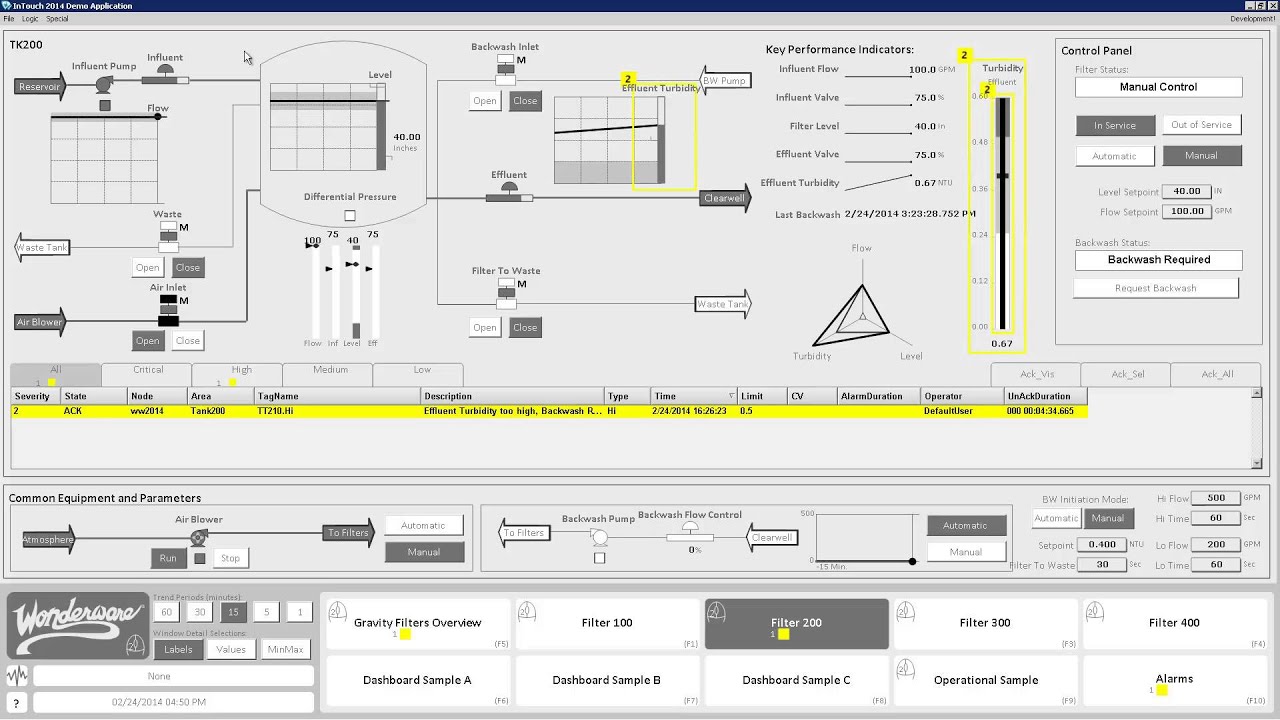
Task: Switch Control Panel filter to Automatic mode
Action: pyautogui.click(x=1115, y=155)
